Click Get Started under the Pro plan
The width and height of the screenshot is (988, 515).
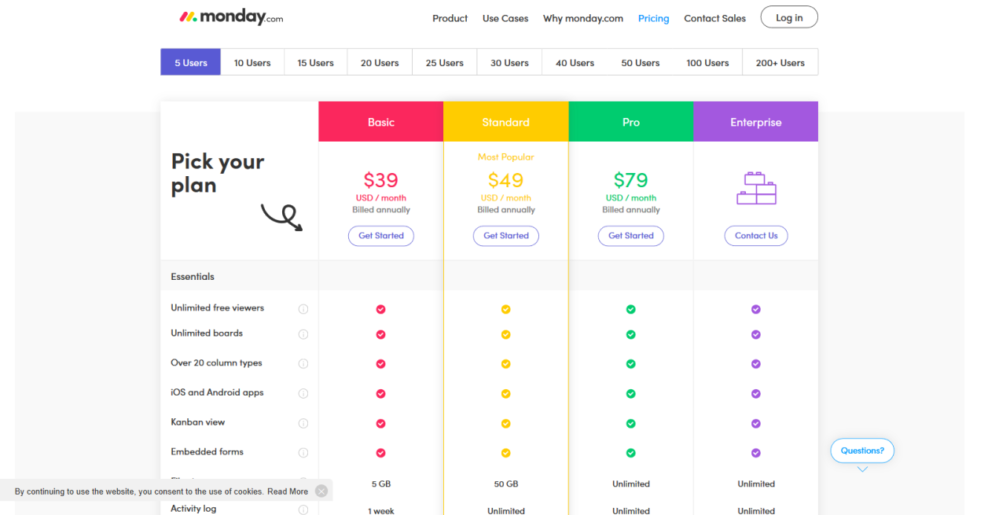[x=631, y=236]
